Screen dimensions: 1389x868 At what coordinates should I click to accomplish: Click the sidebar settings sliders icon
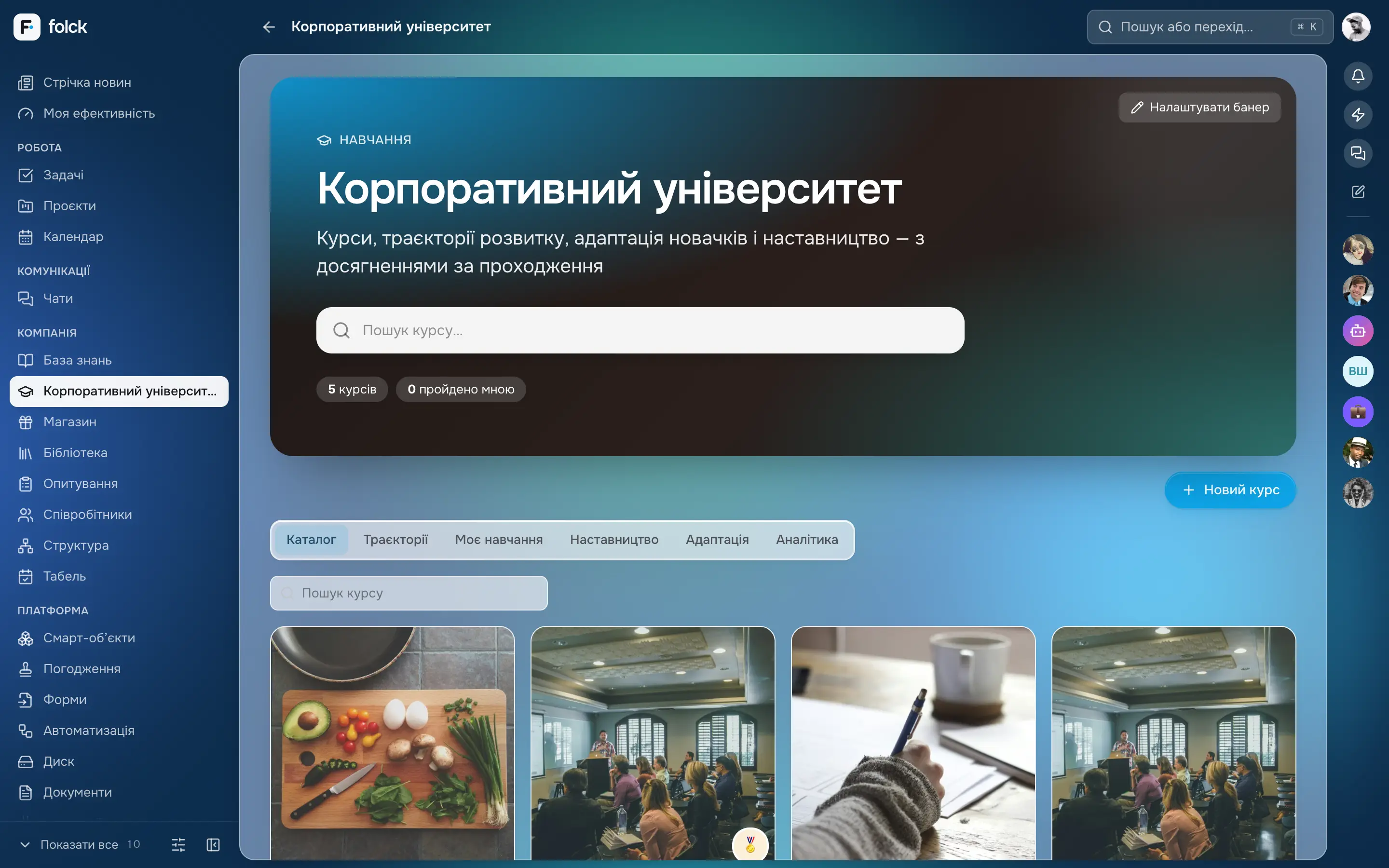tap(178, 844)
